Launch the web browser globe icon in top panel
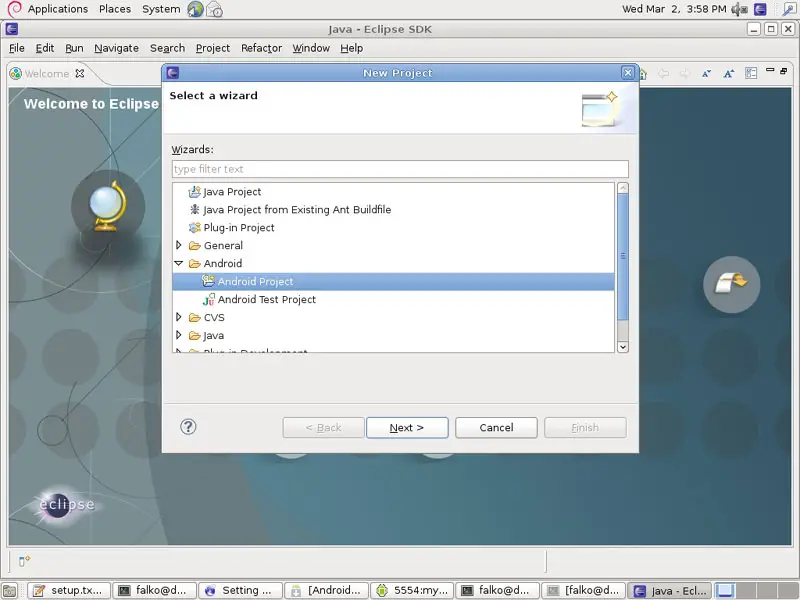800x600 pixels. pos(195,9)
